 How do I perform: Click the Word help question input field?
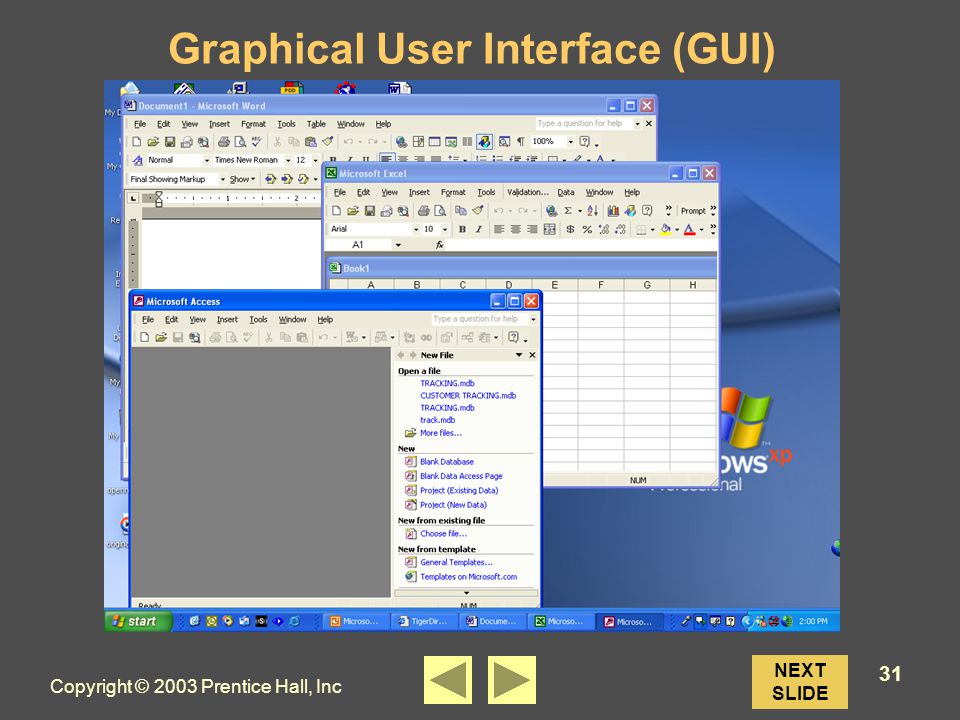coord(583,124)
